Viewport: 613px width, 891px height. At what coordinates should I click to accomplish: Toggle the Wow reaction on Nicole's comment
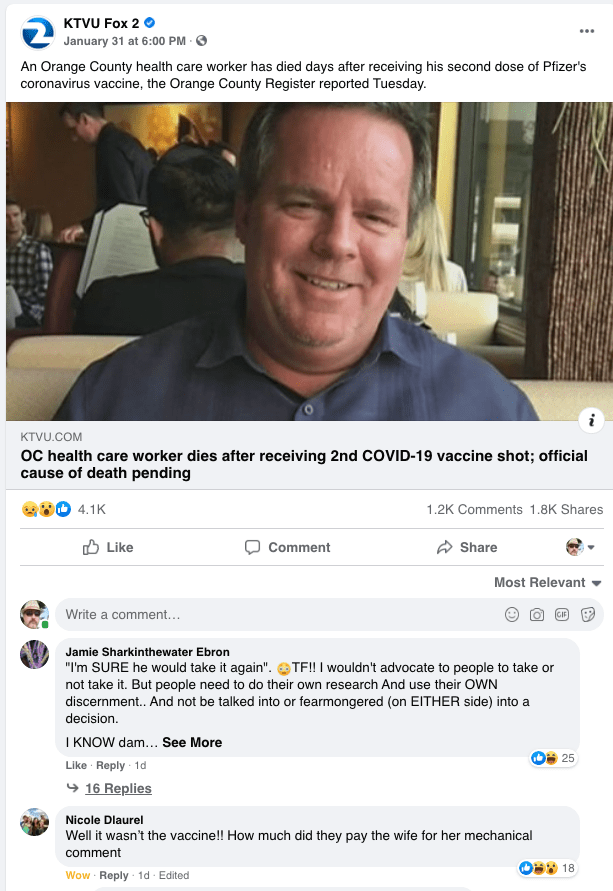[78, 875]
